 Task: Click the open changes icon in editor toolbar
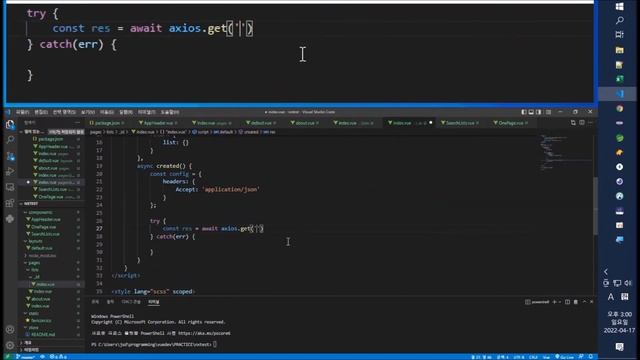(x=573, y=122)
